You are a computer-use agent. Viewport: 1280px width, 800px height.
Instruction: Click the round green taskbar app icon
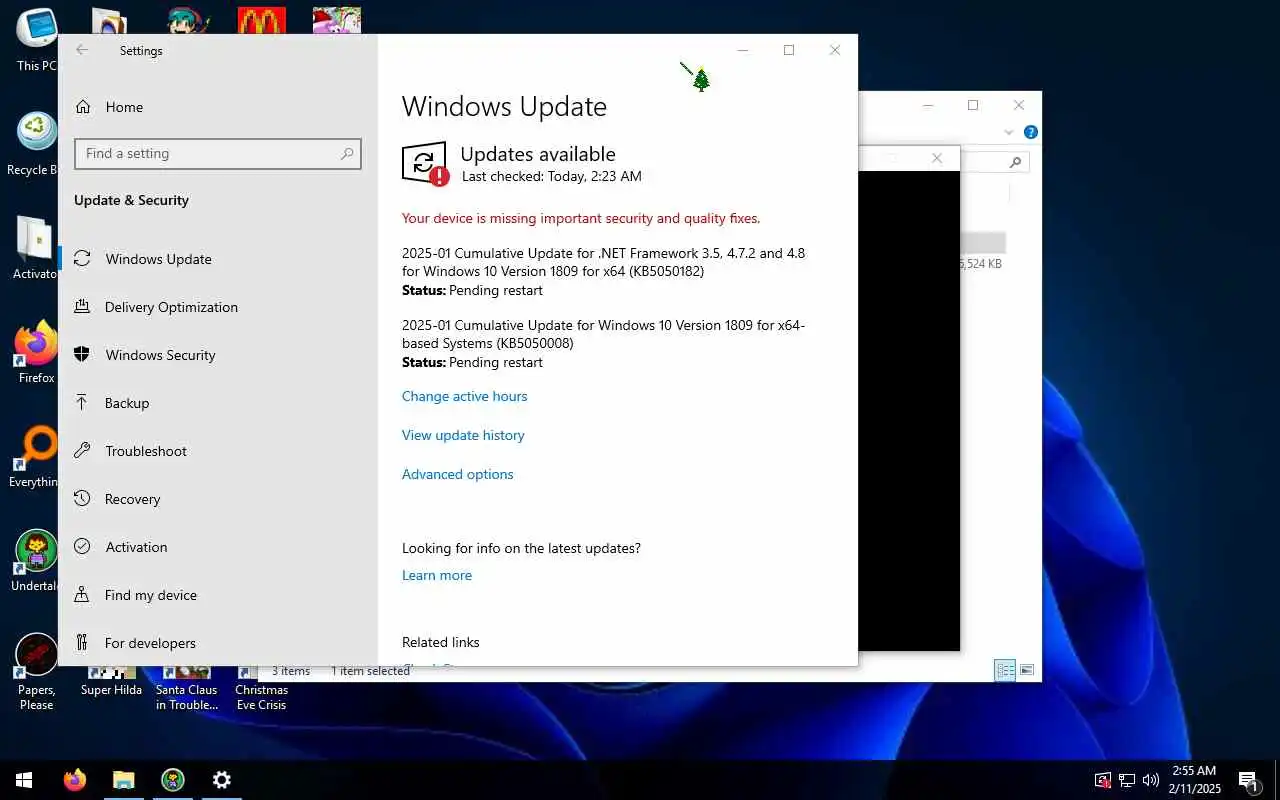pyautogui.click(x=172, y=780)
